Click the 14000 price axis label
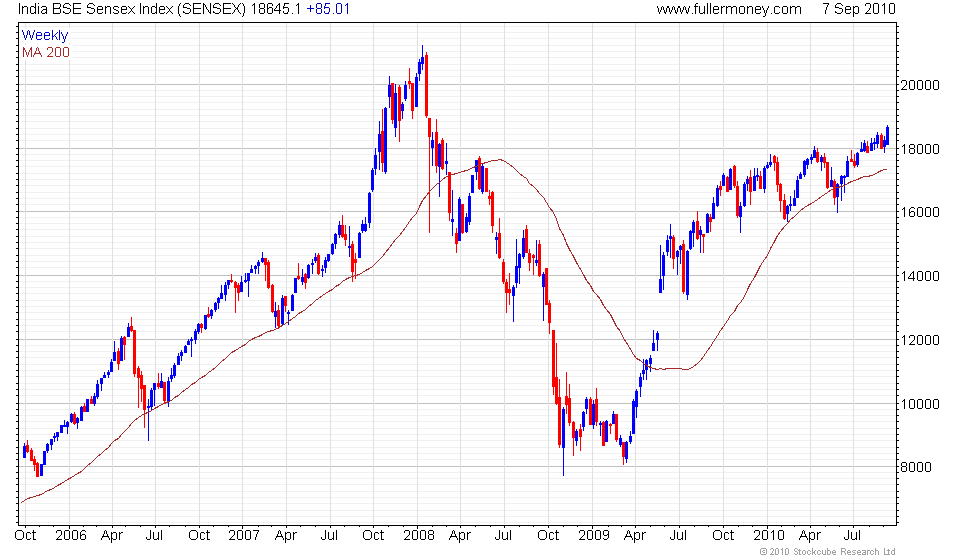 [919, 276]
